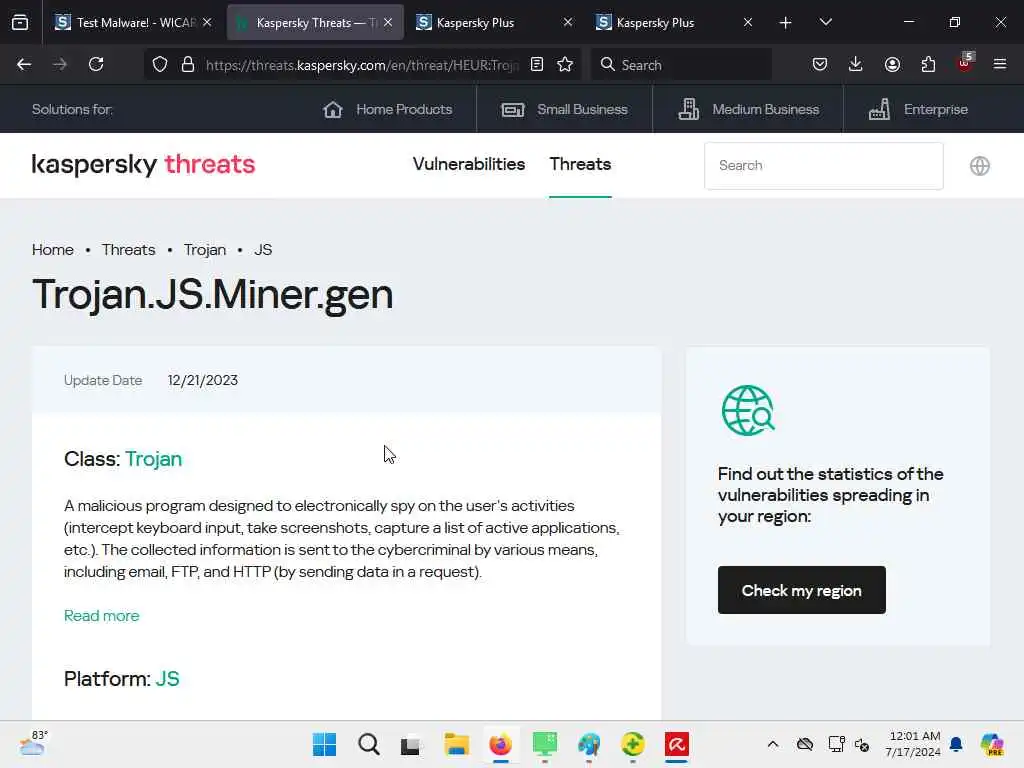Open notifications bell icon
1024x768 pixels.
coord(956,744)
